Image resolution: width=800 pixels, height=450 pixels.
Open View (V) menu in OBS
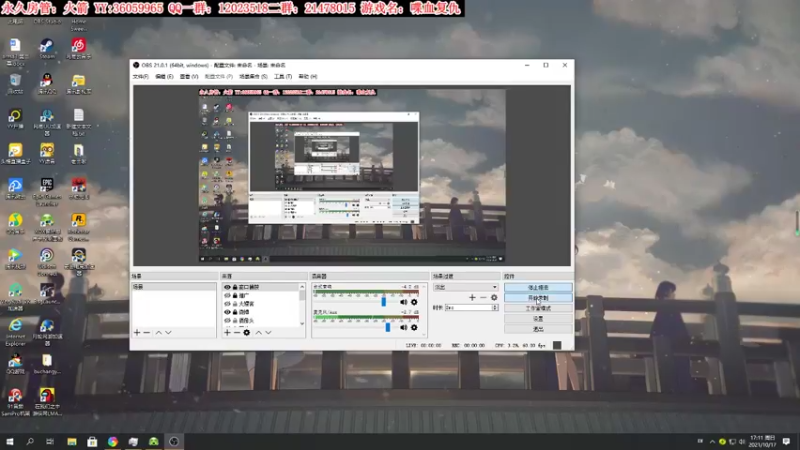click(x=189, y=77)
